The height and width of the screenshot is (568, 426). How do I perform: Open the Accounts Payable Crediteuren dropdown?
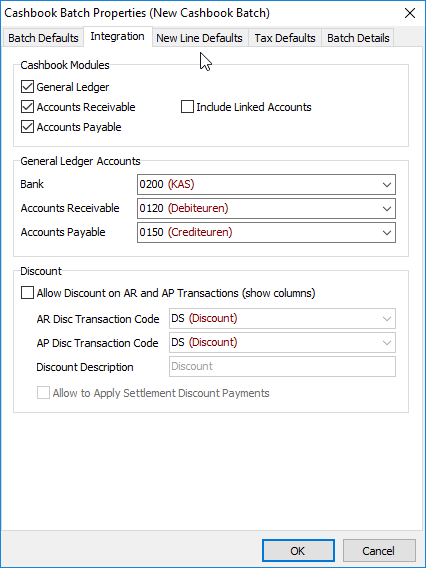387,232
